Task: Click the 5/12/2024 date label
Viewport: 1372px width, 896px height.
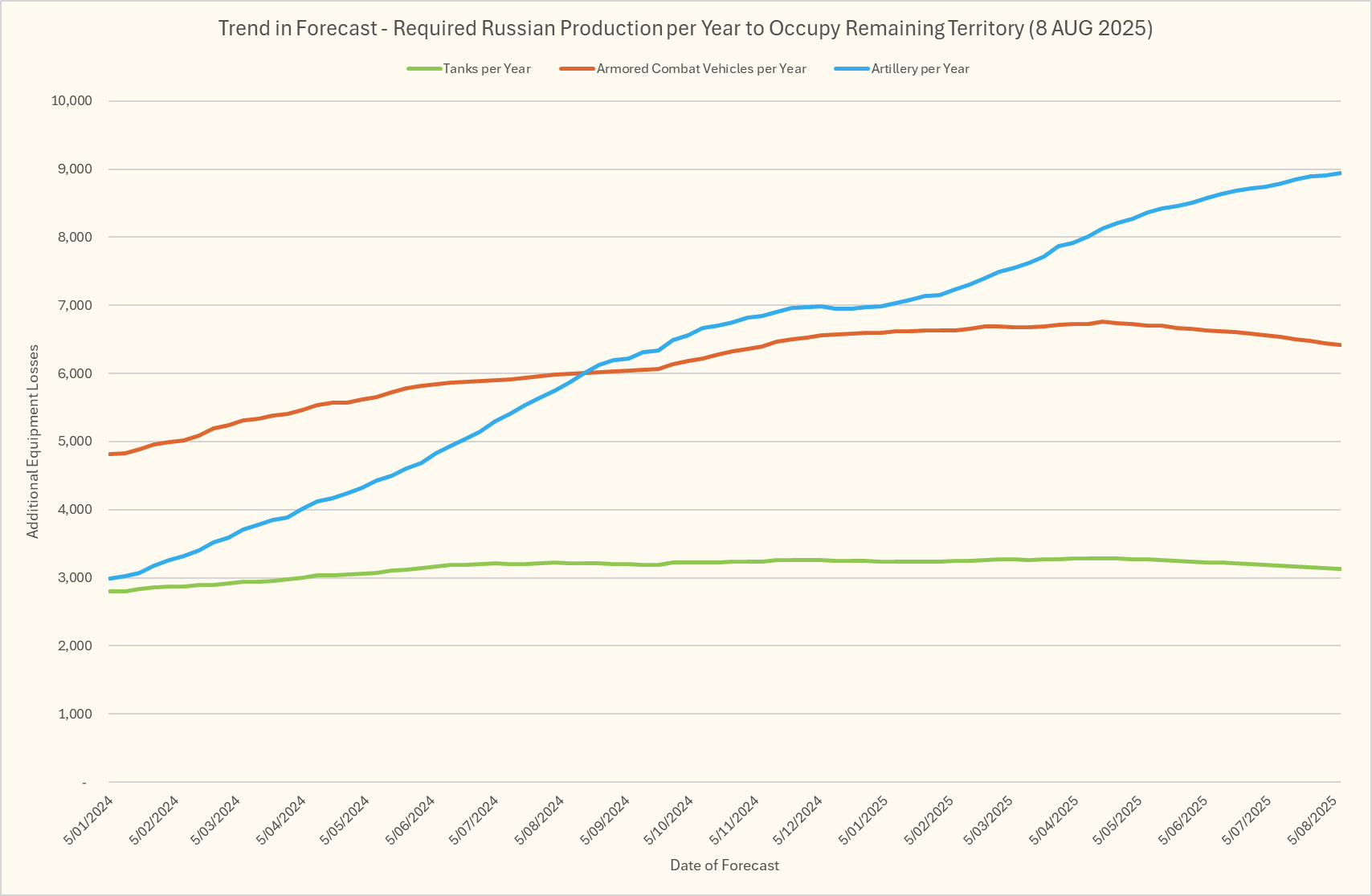Action: point(798,821)
